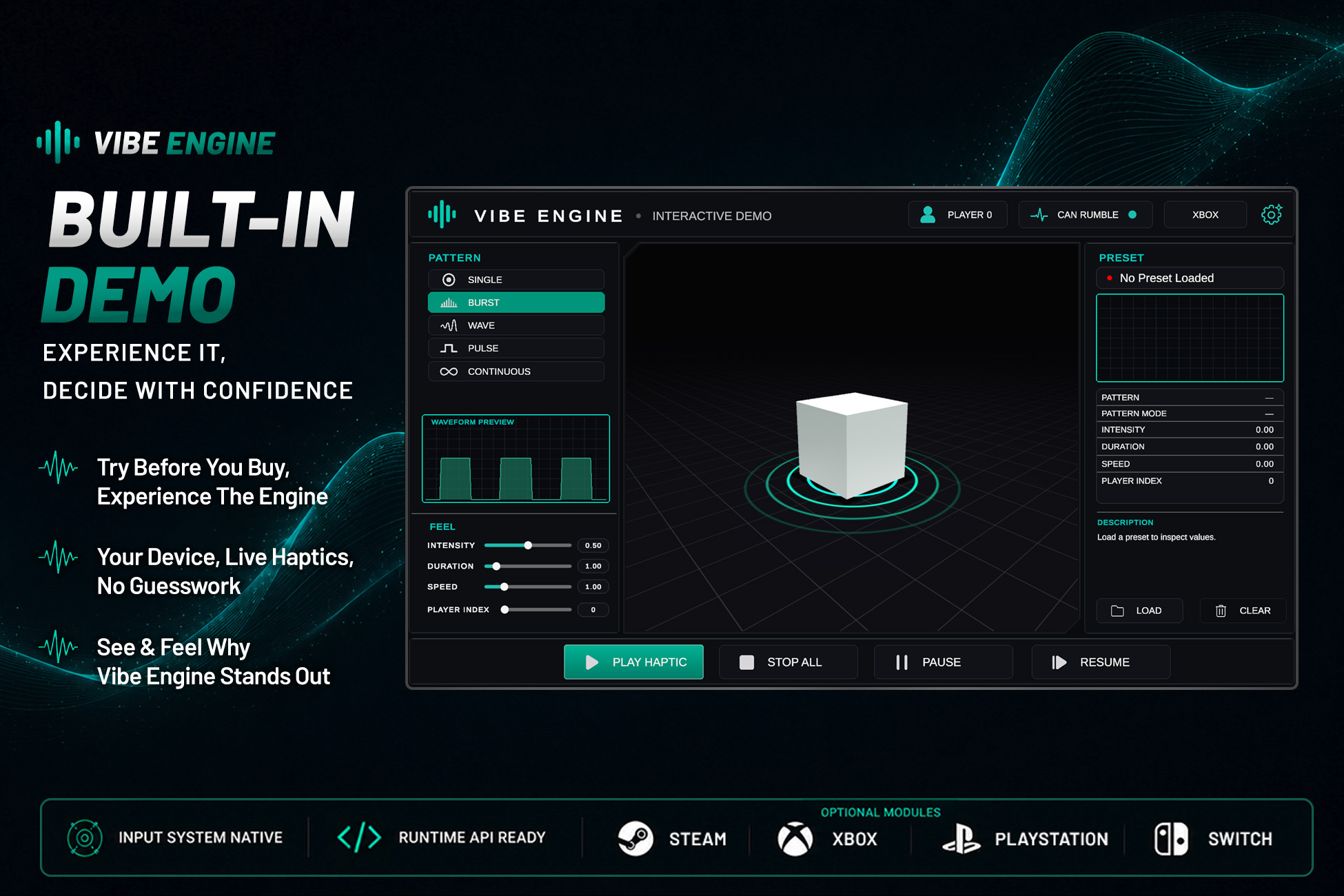Click the Stop All square icon
Screen dimensions: 1344x896
pyautogui.click(x=746, y=662)
